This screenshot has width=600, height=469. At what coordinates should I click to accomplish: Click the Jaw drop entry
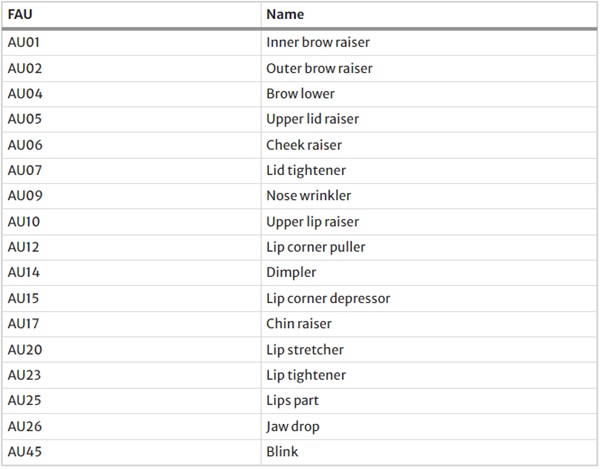(293, 426)
